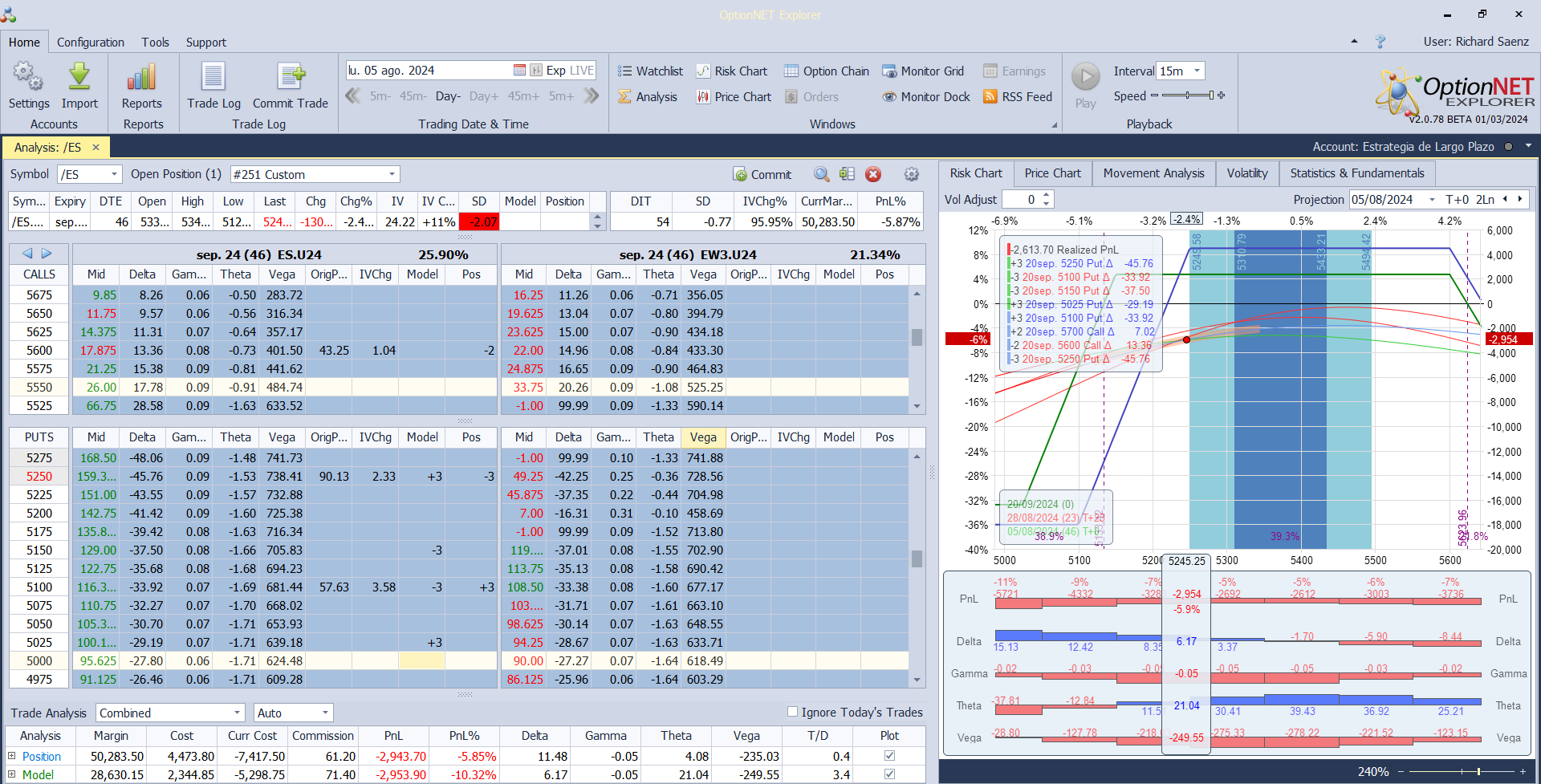Open the Settings gear icon

29,77
